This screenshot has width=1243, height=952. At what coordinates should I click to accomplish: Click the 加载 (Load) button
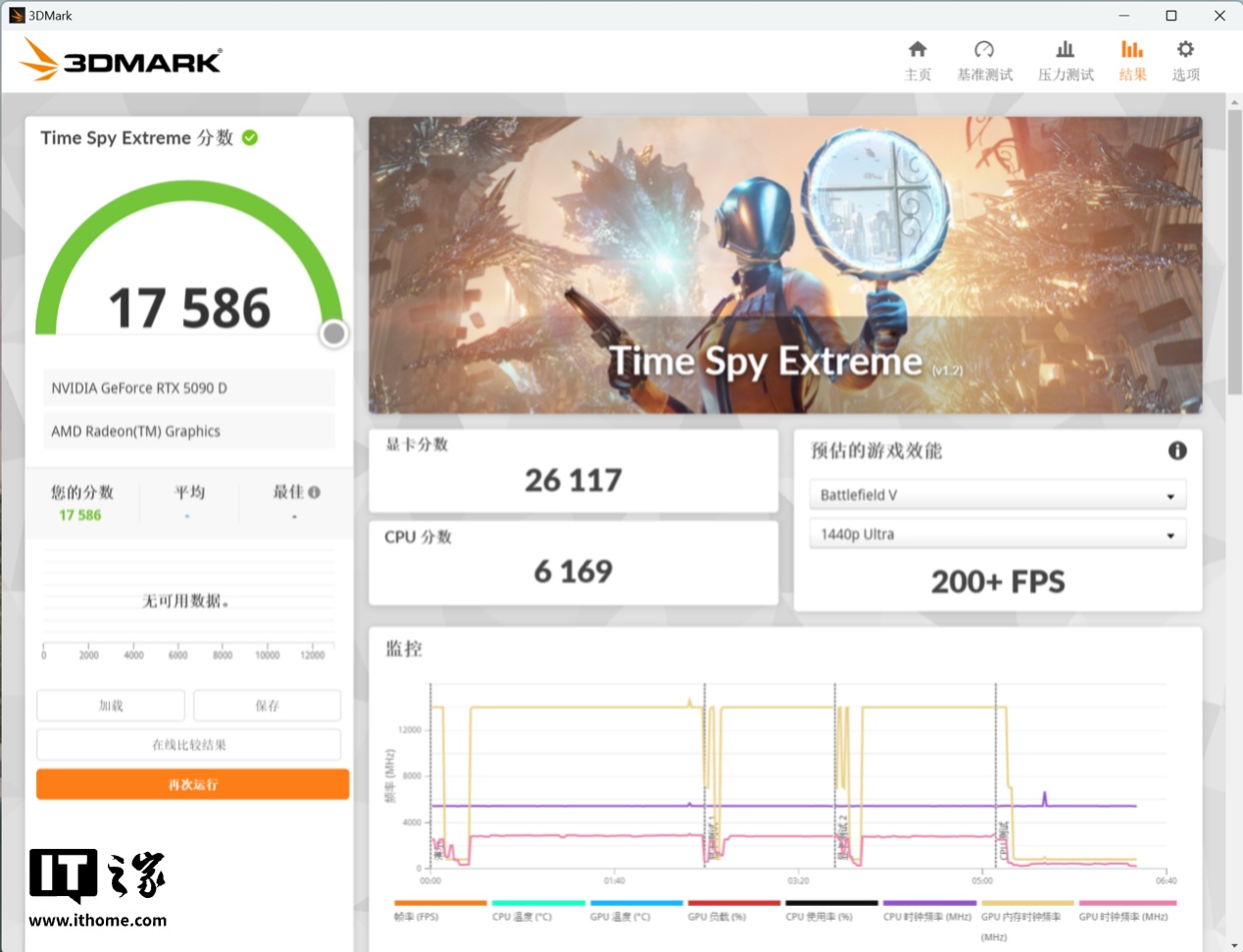click(x=111, y=706)
